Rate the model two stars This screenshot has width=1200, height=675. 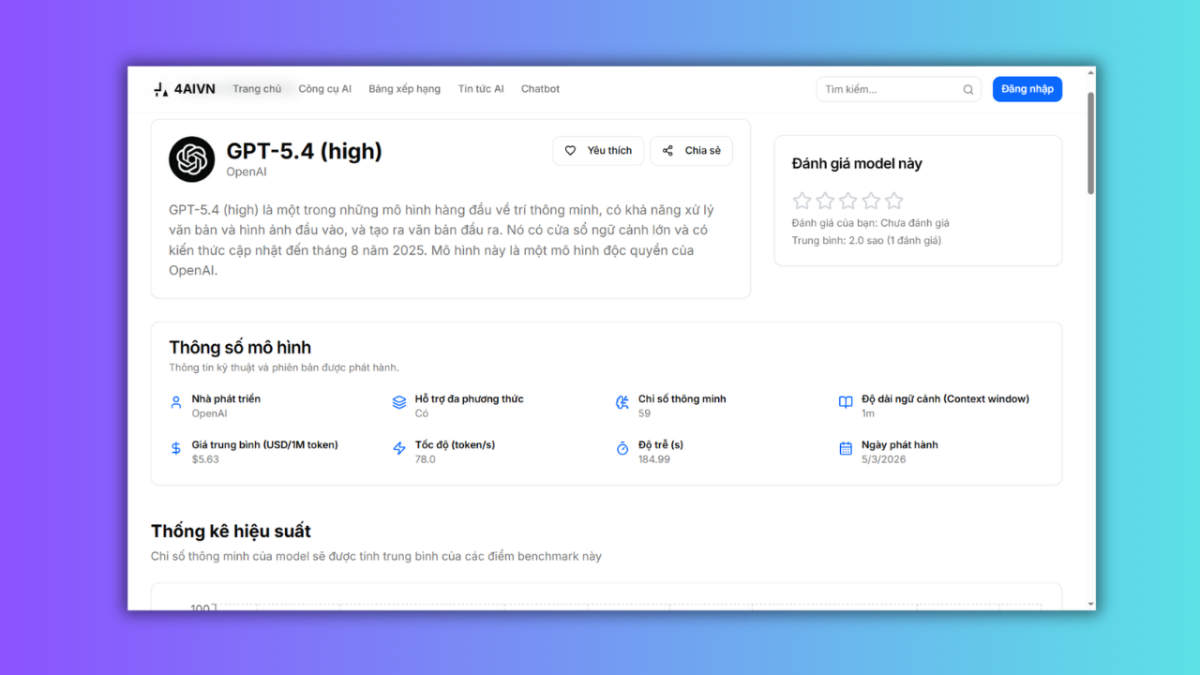[x=825, y=200]
